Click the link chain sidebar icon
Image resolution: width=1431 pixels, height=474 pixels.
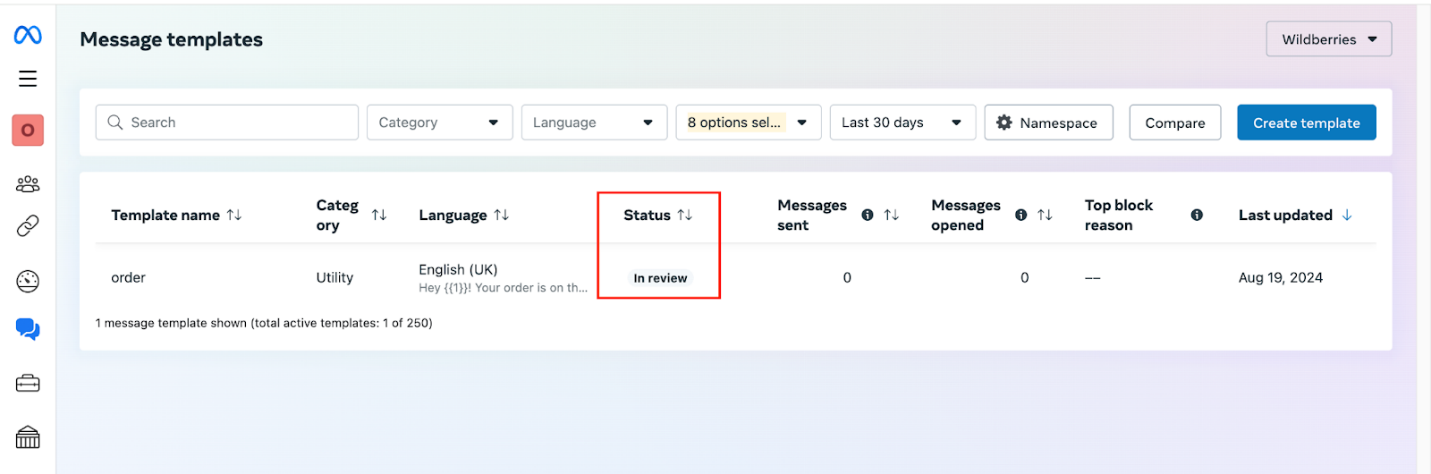[27, 227]
